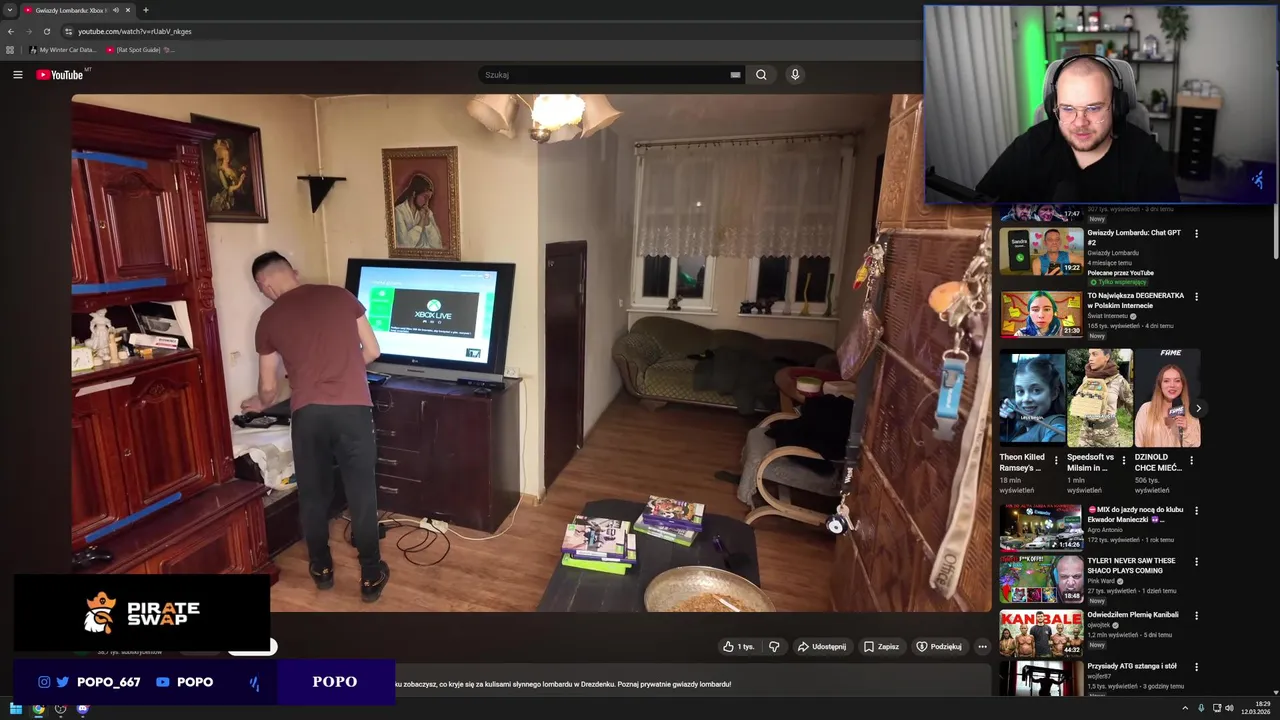This screenshot has width=1280, height=720.
Task: Expand the browser tab search dropdown
Action: [10, 10]
